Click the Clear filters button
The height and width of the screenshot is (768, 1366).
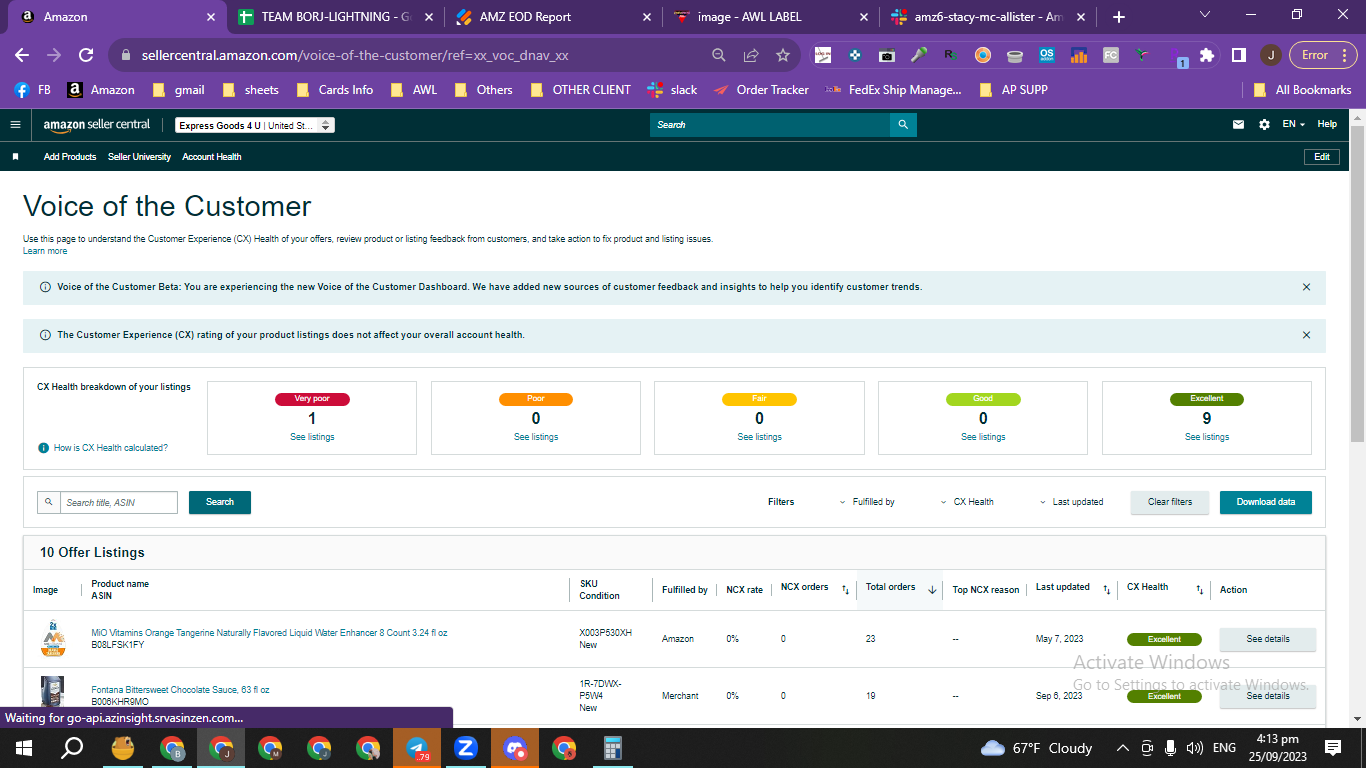tap(1170, 502)
